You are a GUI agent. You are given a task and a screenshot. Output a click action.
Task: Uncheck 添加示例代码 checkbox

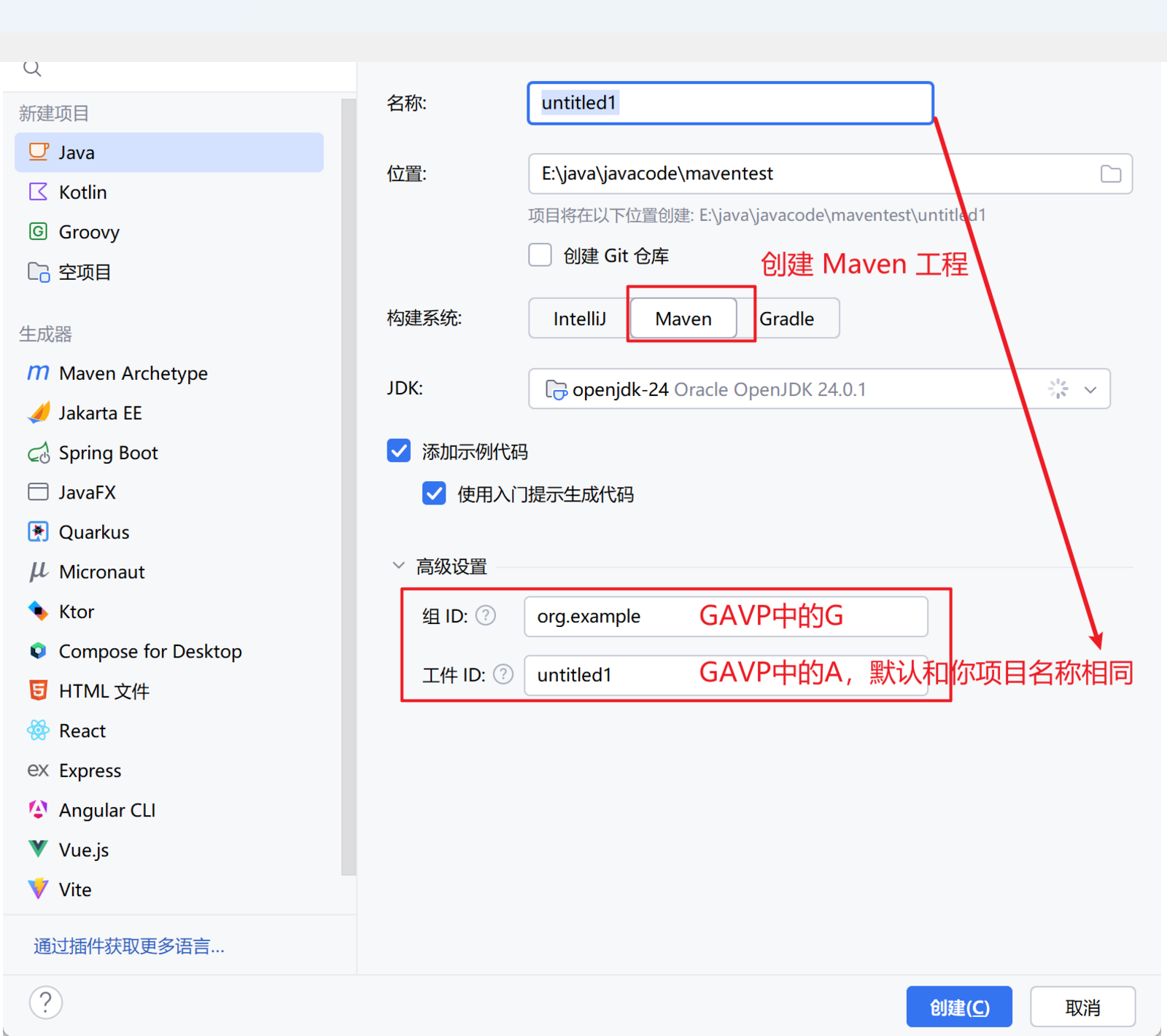[399, 451]
